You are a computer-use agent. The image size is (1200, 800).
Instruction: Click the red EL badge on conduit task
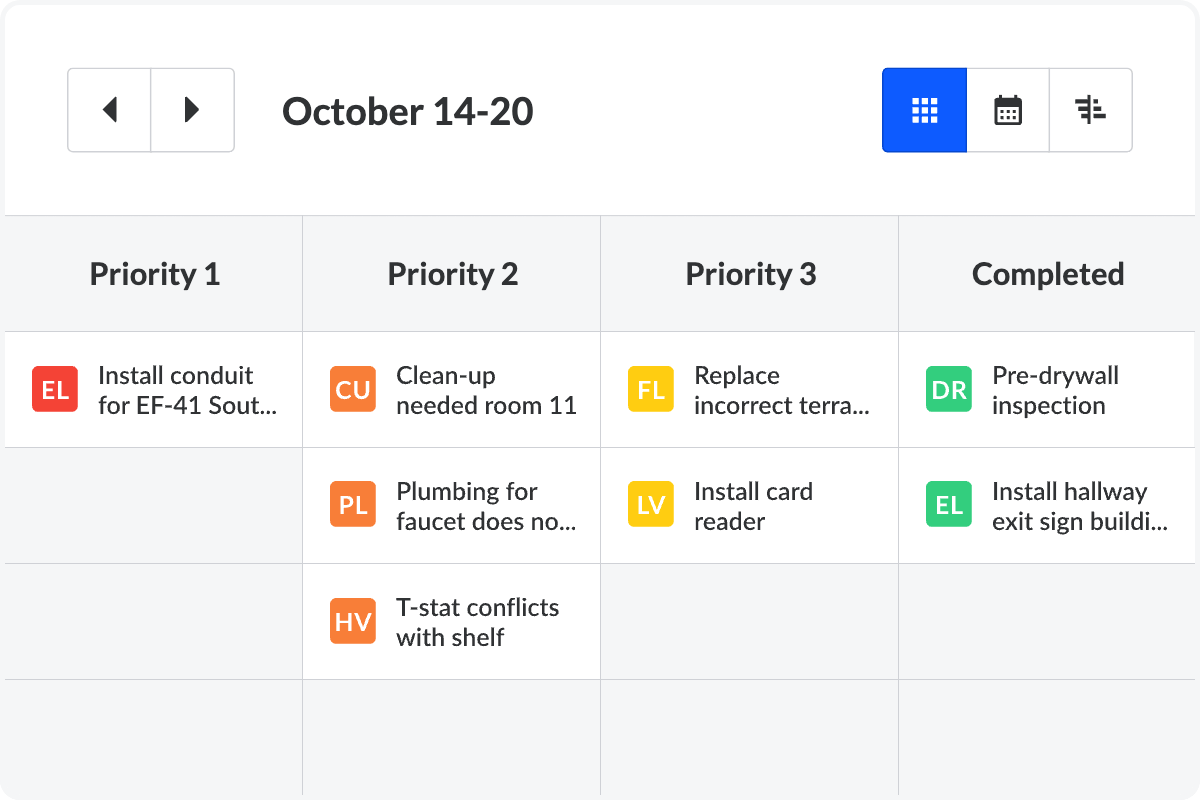54,390
